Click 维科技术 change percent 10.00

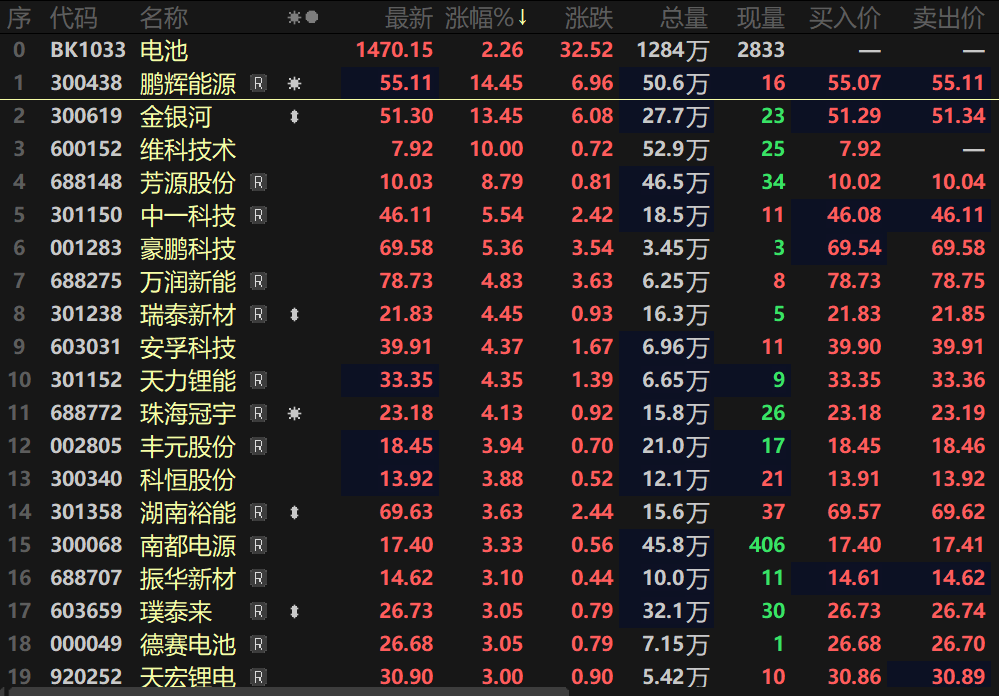point(496,149)
